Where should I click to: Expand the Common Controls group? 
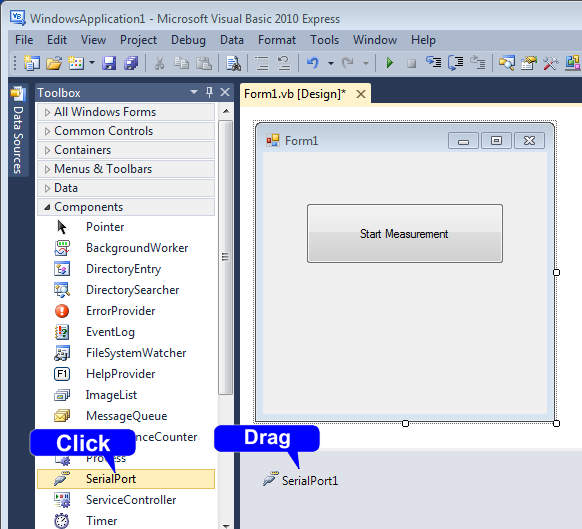click(x=126, y=131)
